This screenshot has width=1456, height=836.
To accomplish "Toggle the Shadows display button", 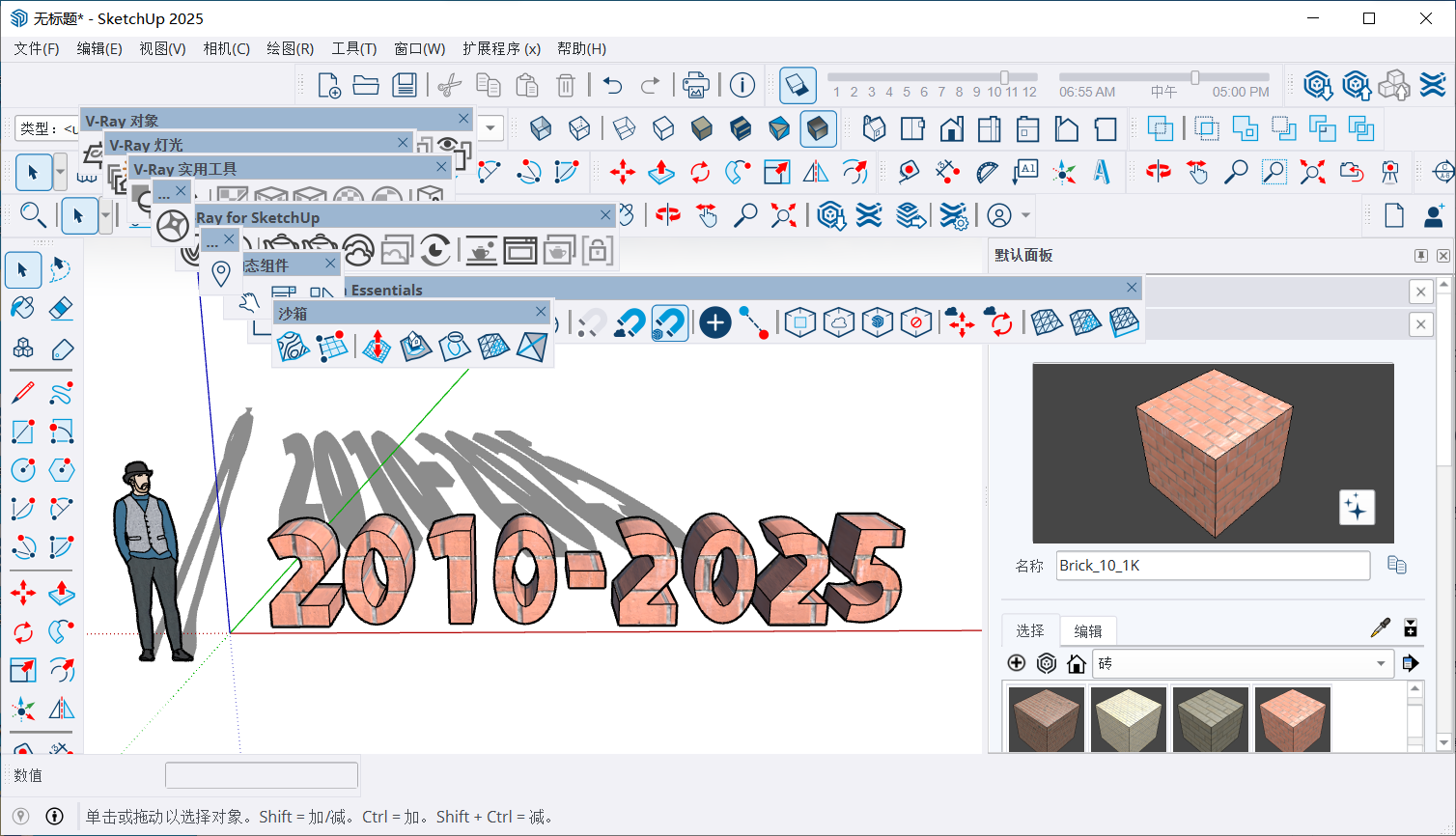I will 798,85.
